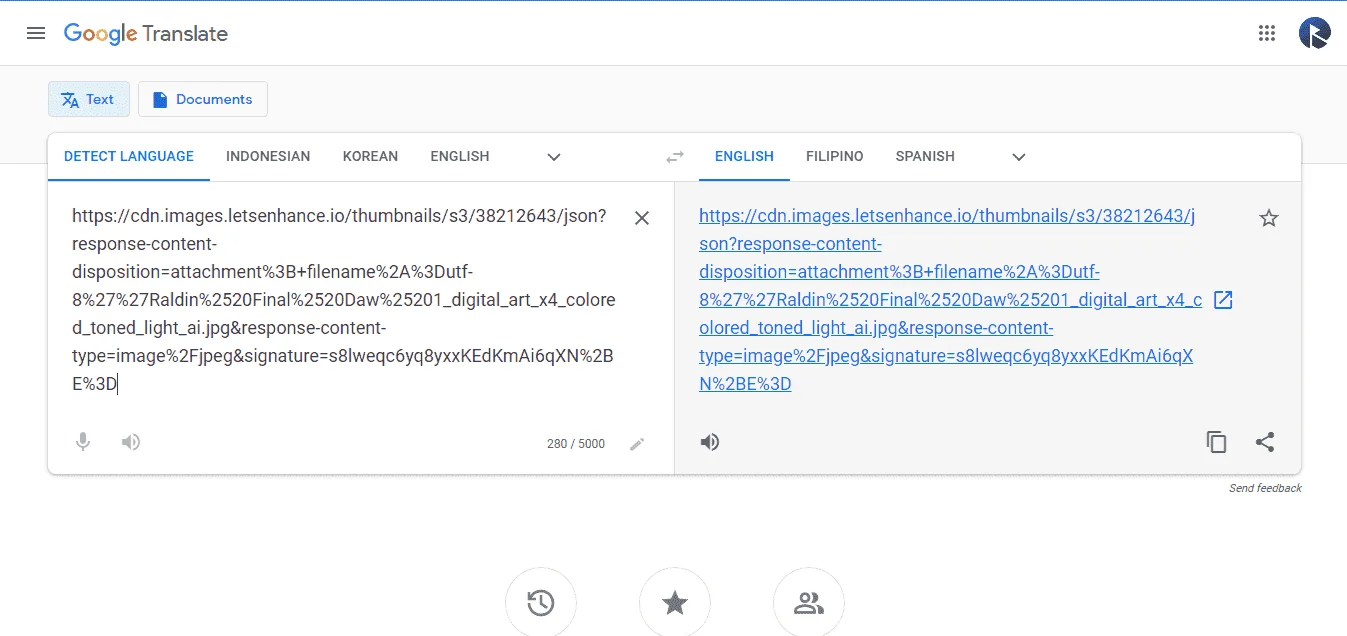Share the translation
1347x636 pixels.
1265,442
